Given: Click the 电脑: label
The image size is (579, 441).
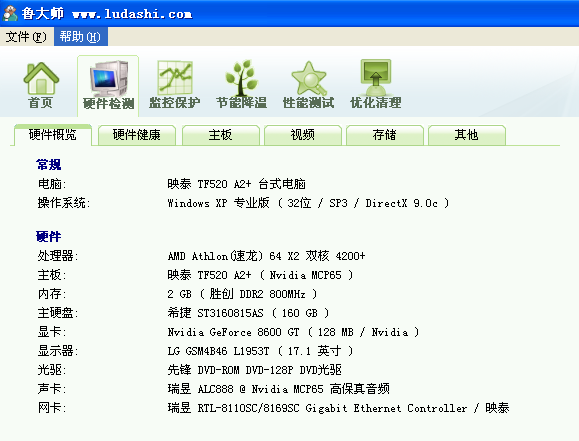Looking at the screenshot, I should pyautogui.click(x=52, y=184).
